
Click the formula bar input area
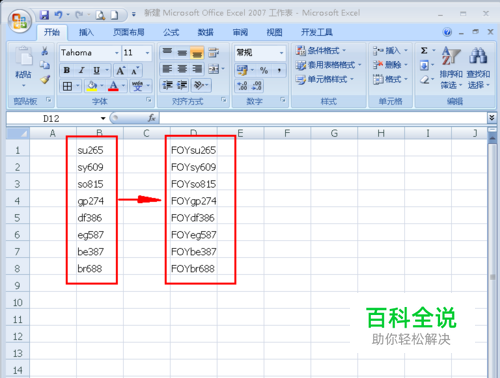[x=323, y=118]
